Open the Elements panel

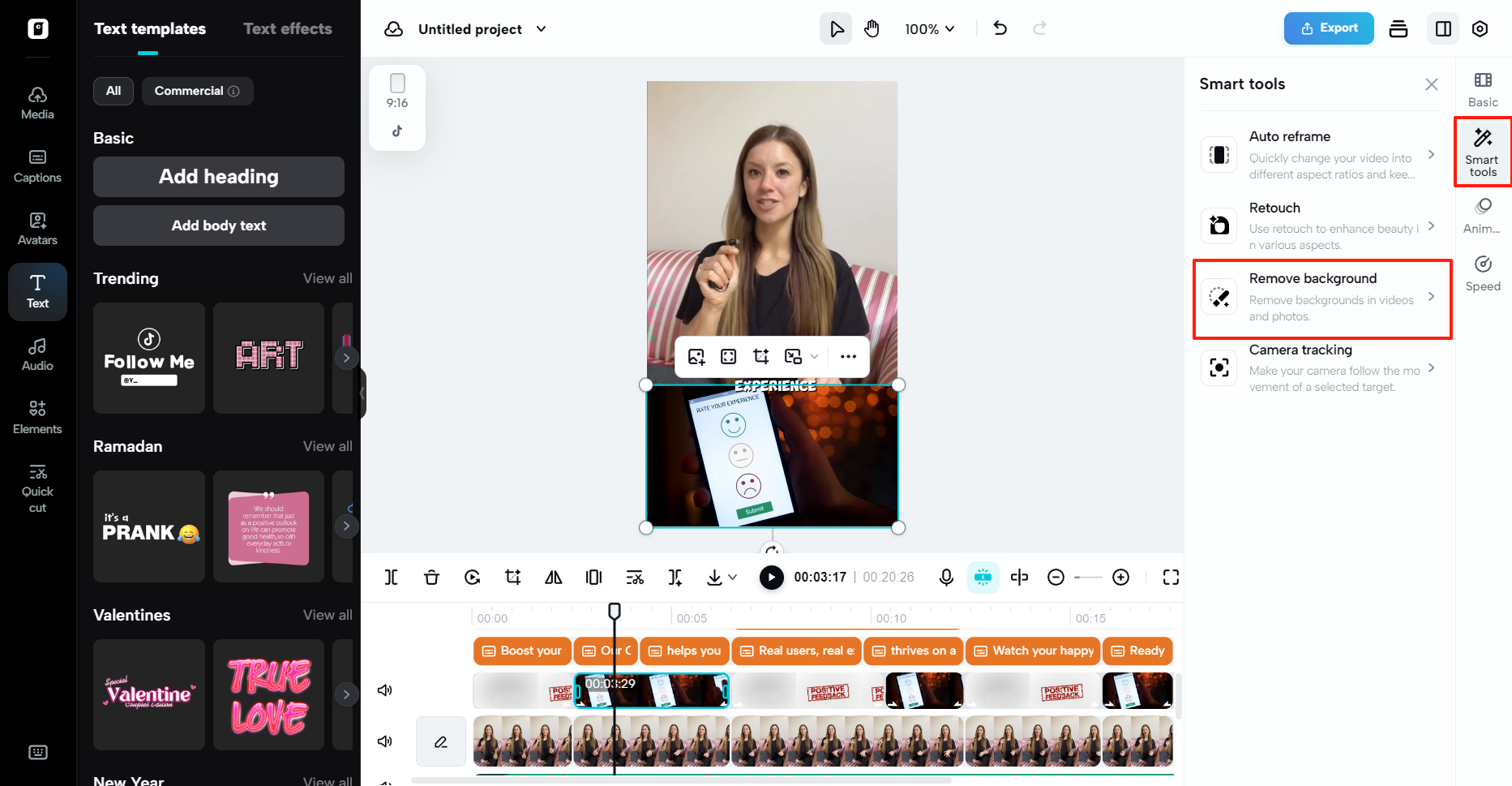pos(37,418)
